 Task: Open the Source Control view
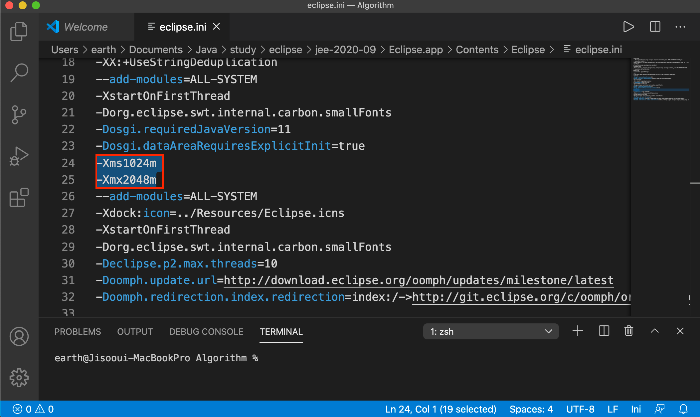tap(19, 114)
